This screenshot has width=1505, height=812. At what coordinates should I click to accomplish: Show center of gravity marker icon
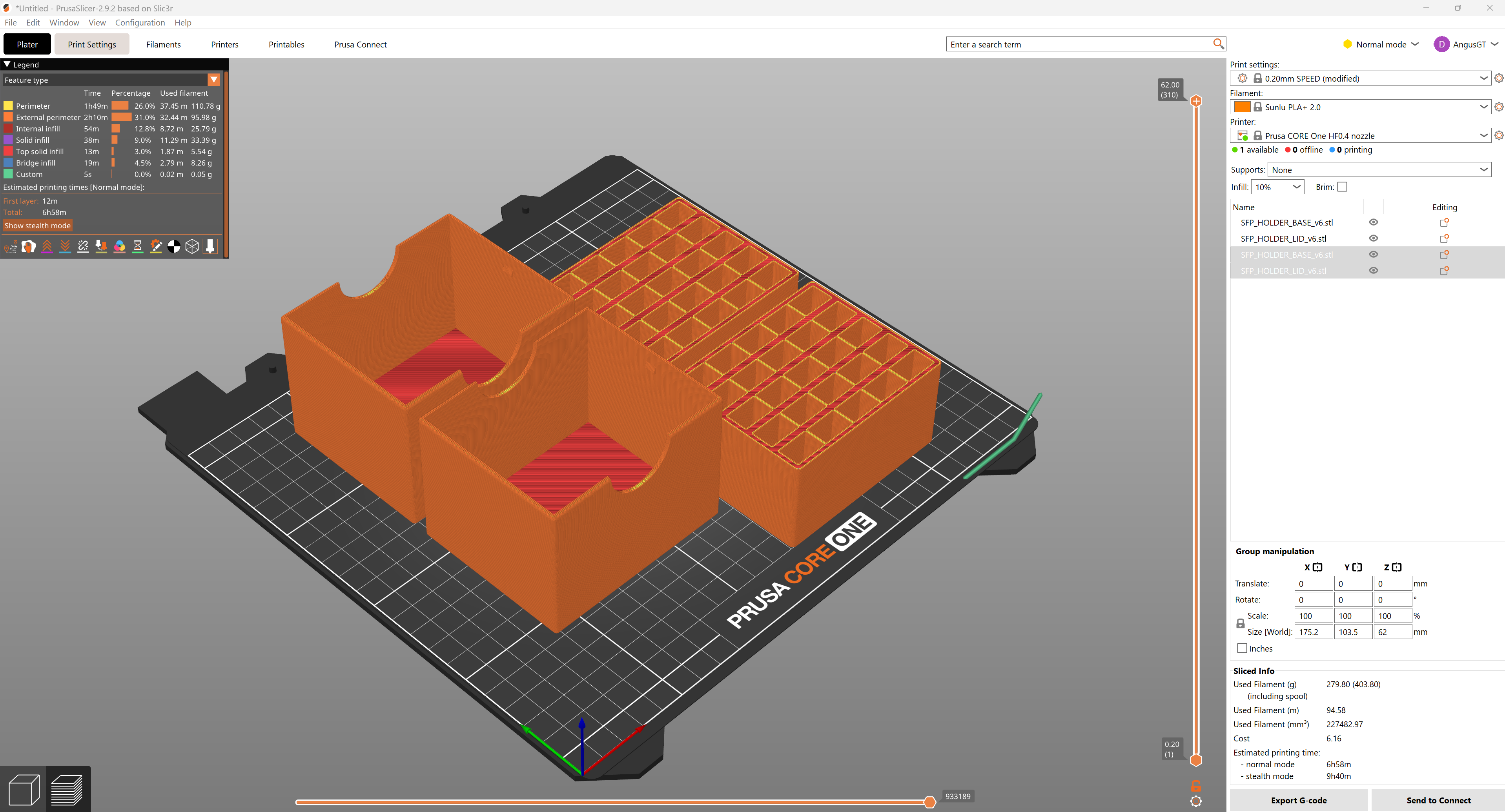[174, 246]
